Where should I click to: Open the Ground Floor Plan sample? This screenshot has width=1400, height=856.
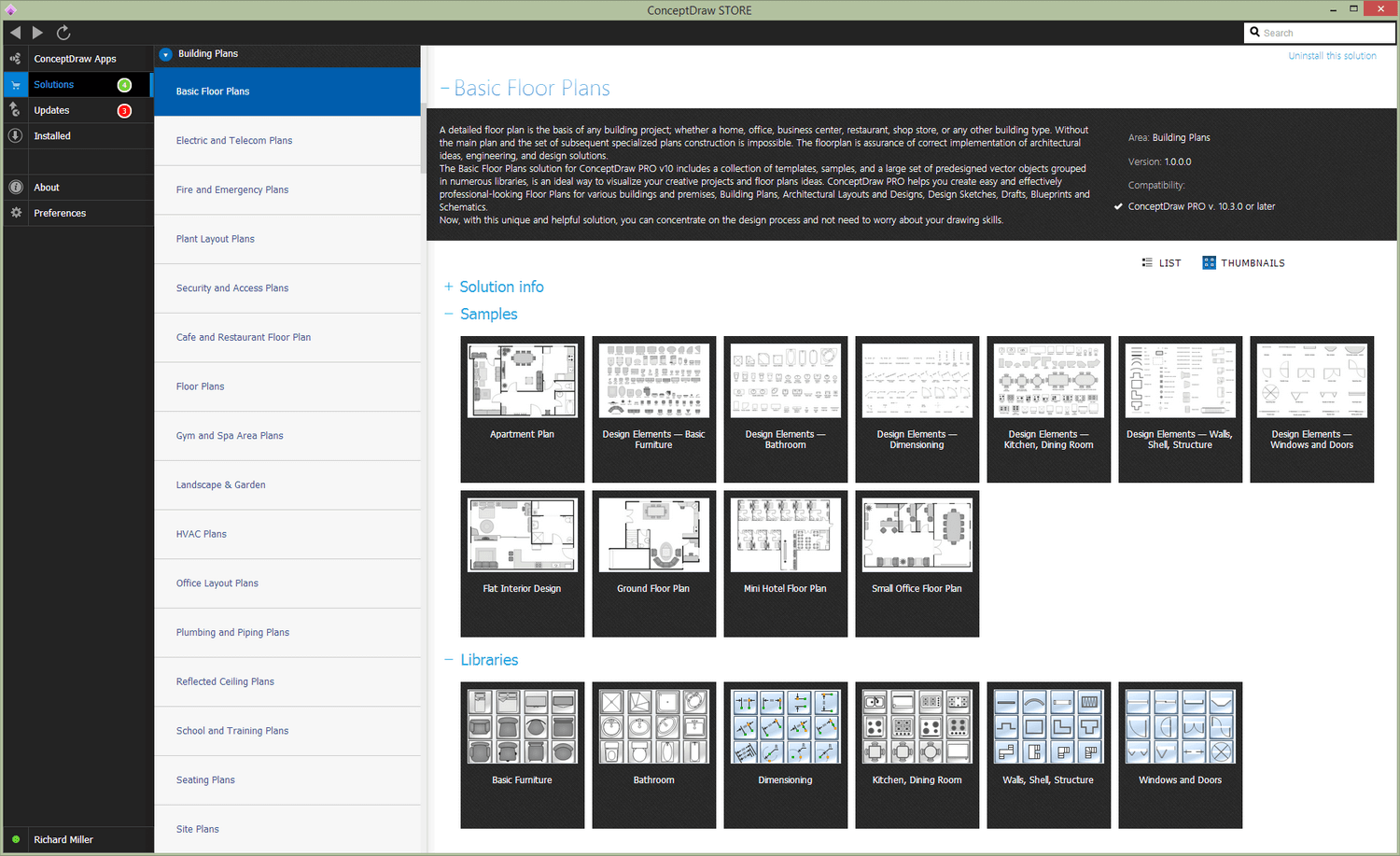(654, 564)
